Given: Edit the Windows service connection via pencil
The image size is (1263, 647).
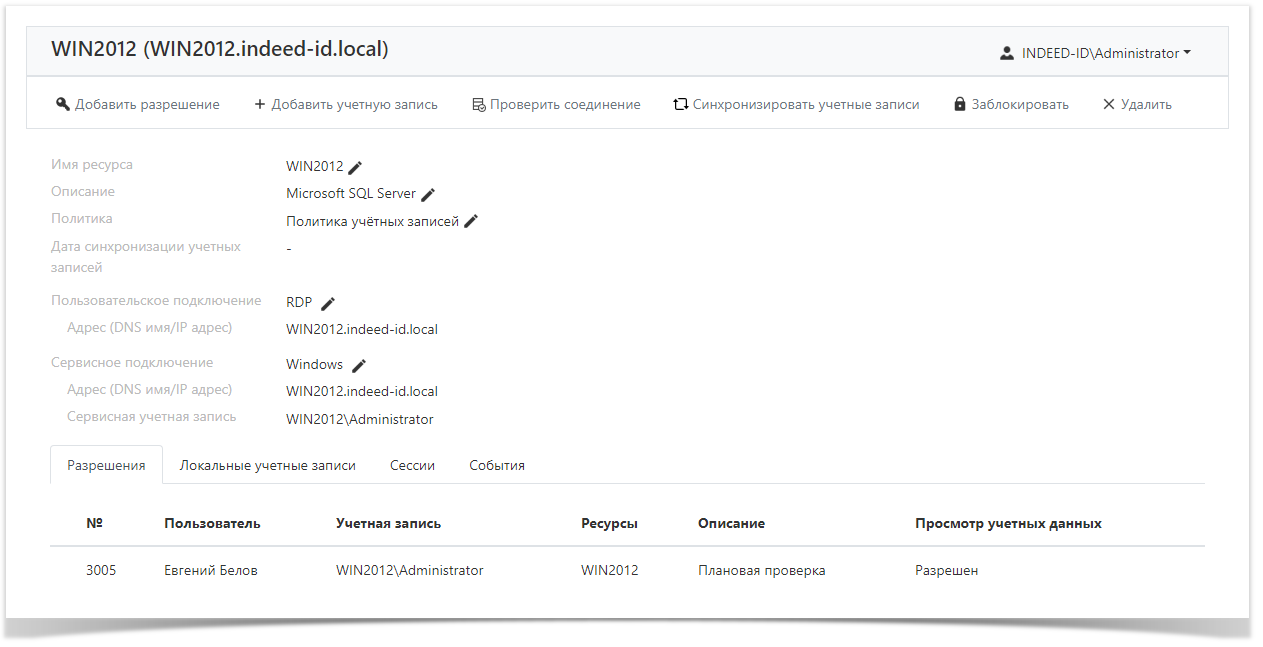Looking at the screenshot, I should pos(358,363).
